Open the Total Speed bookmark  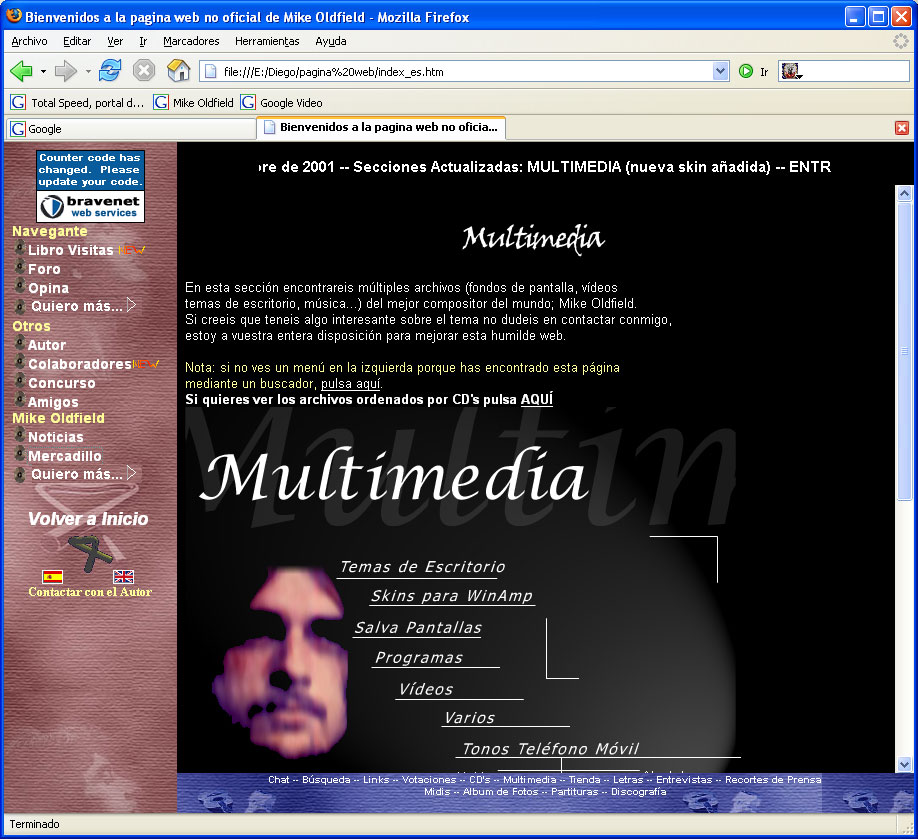[x=77, y=102]
